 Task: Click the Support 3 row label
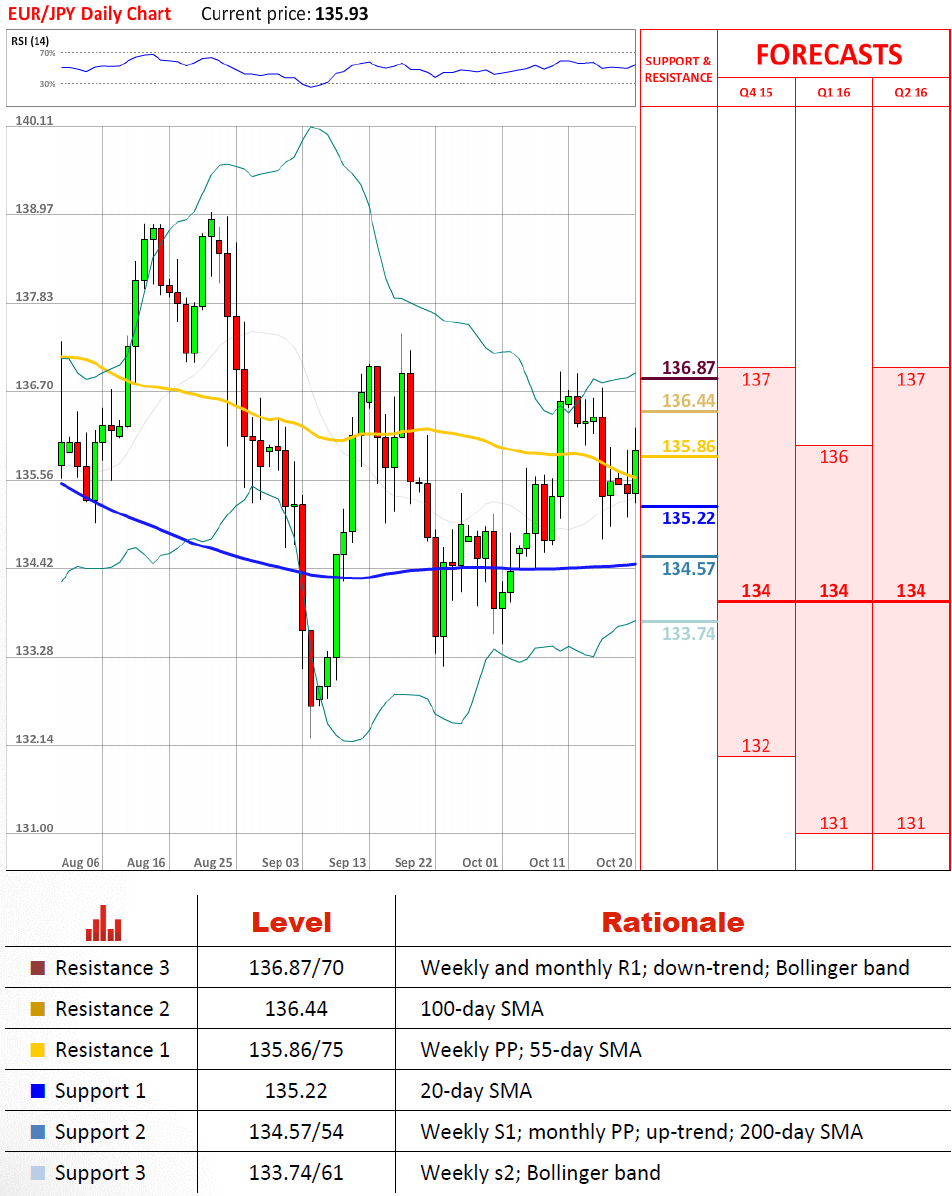click(x=100, y=1174)
